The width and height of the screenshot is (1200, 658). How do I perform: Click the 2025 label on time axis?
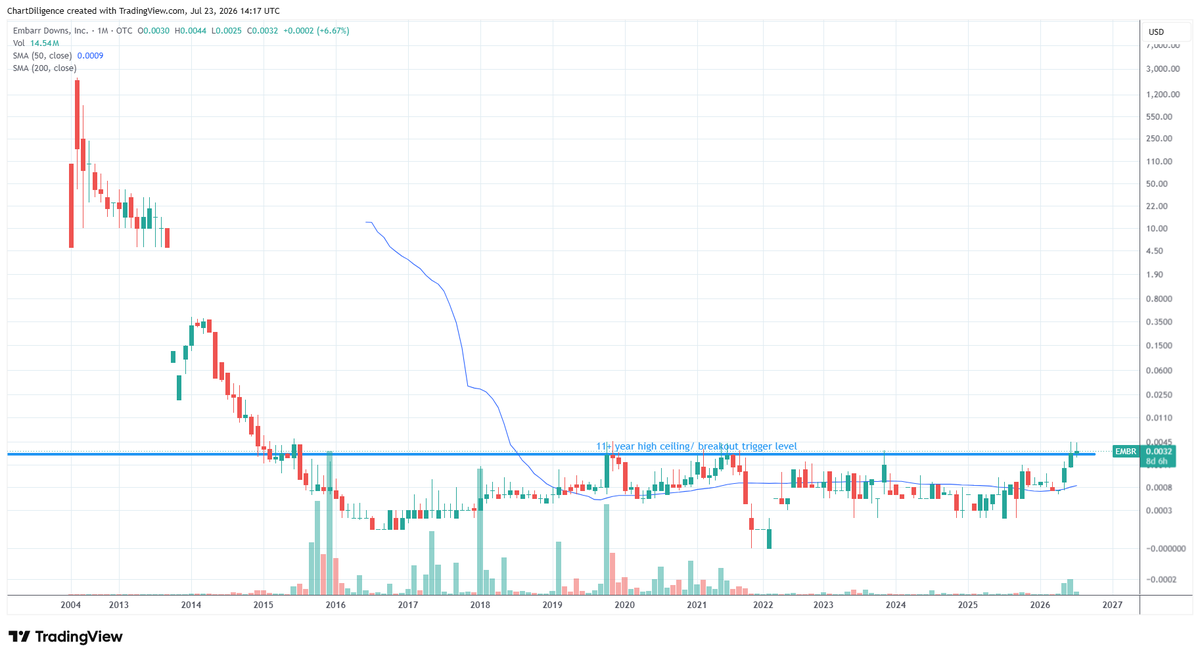pyautogui.click(x=968, y=605)
